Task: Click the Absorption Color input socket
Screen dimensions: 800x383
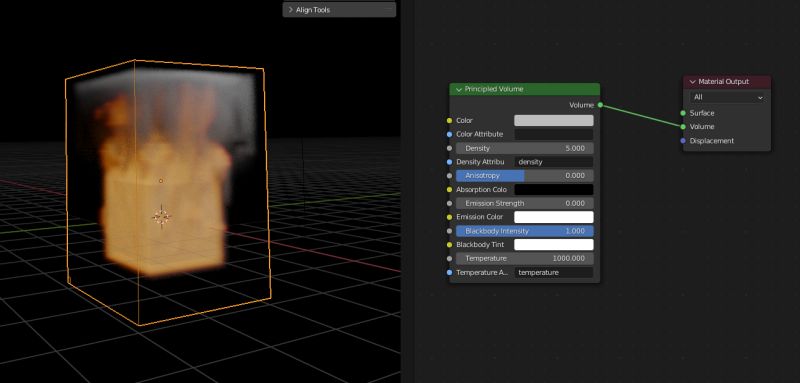Action: coord(449,190)
